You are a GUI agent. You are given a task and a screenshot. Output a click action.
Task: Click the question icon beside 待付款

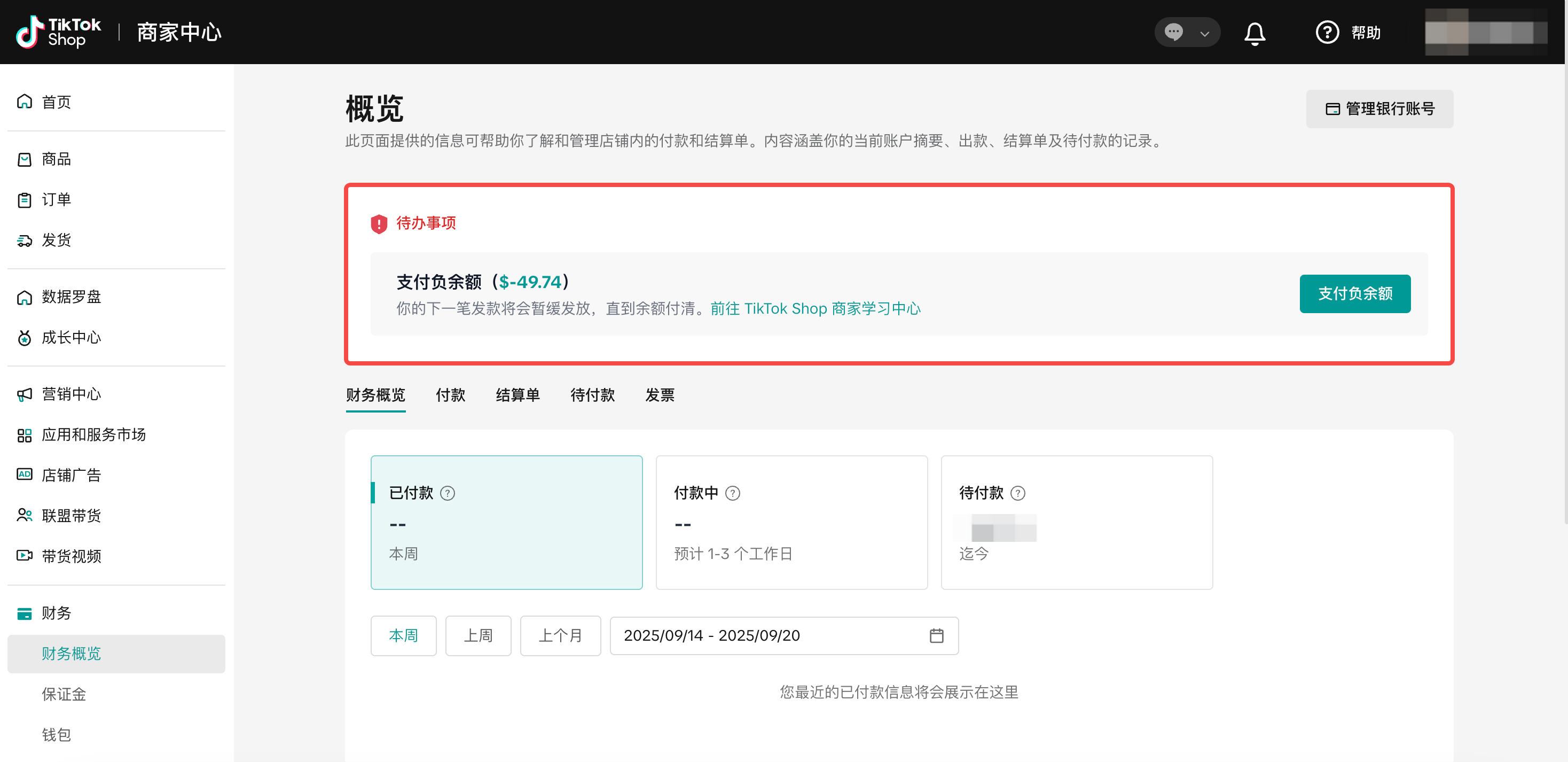click(x=1018, y=493)
